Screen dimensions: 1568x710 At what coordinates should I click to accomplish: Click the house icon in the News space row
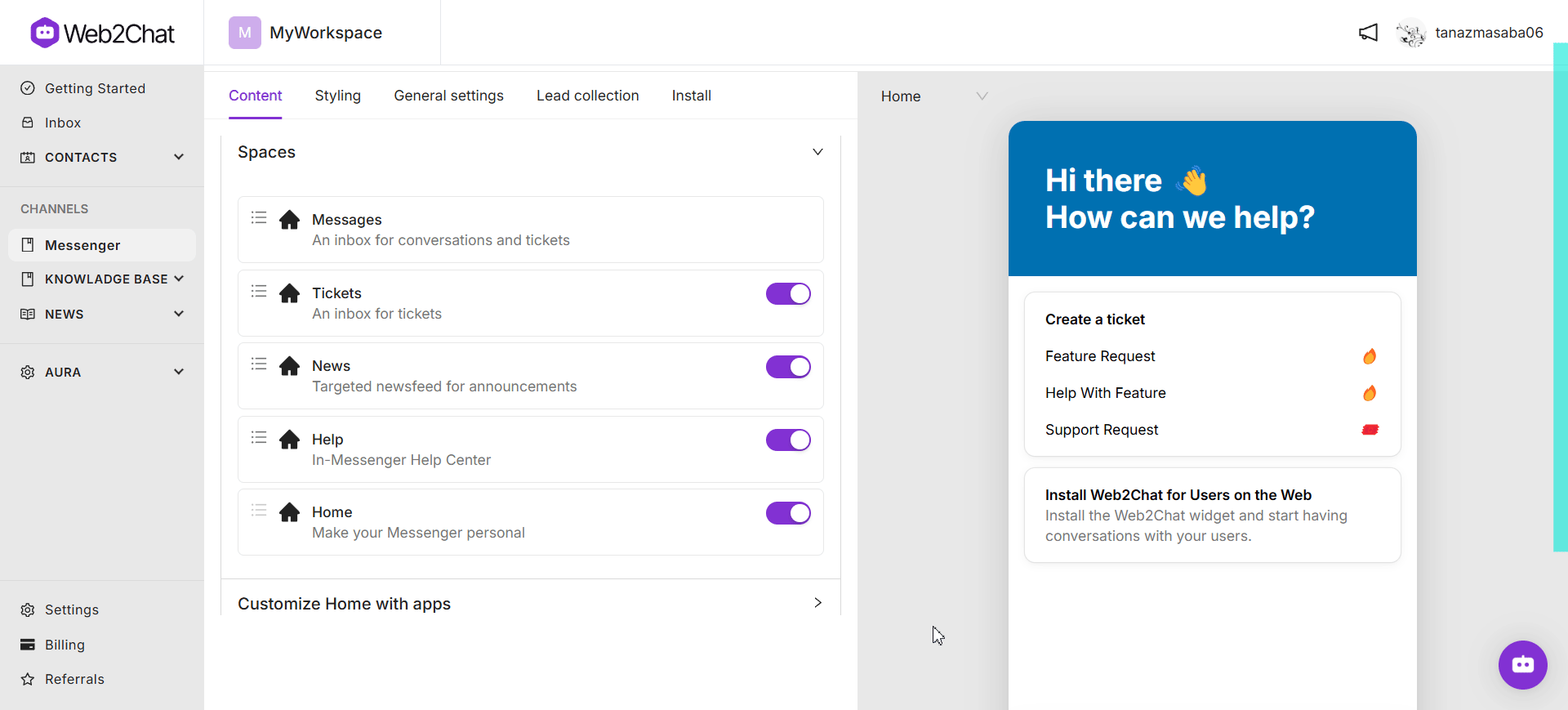click(289, 366)
